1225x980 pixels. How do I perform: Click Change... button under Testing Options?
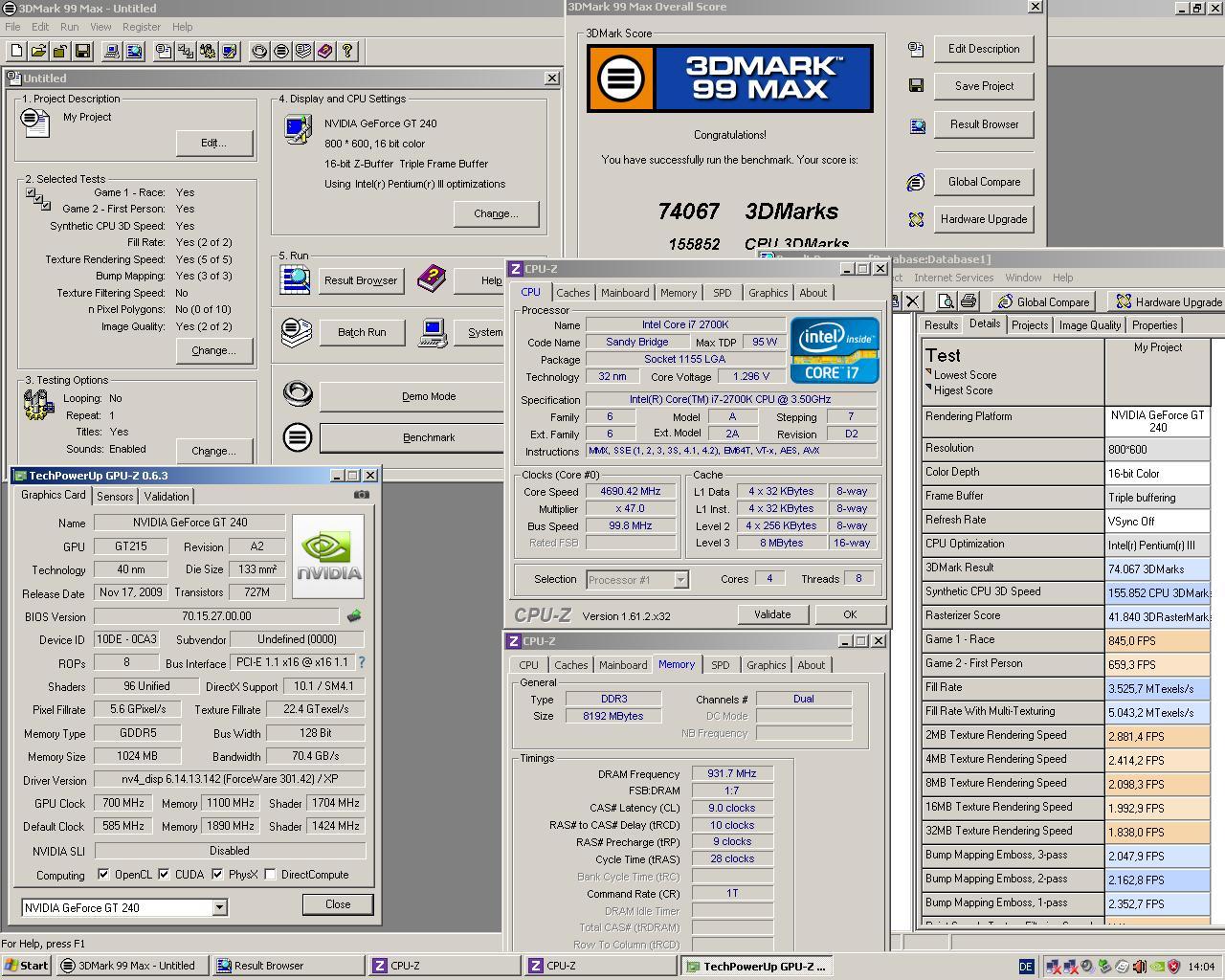(214, 451)
